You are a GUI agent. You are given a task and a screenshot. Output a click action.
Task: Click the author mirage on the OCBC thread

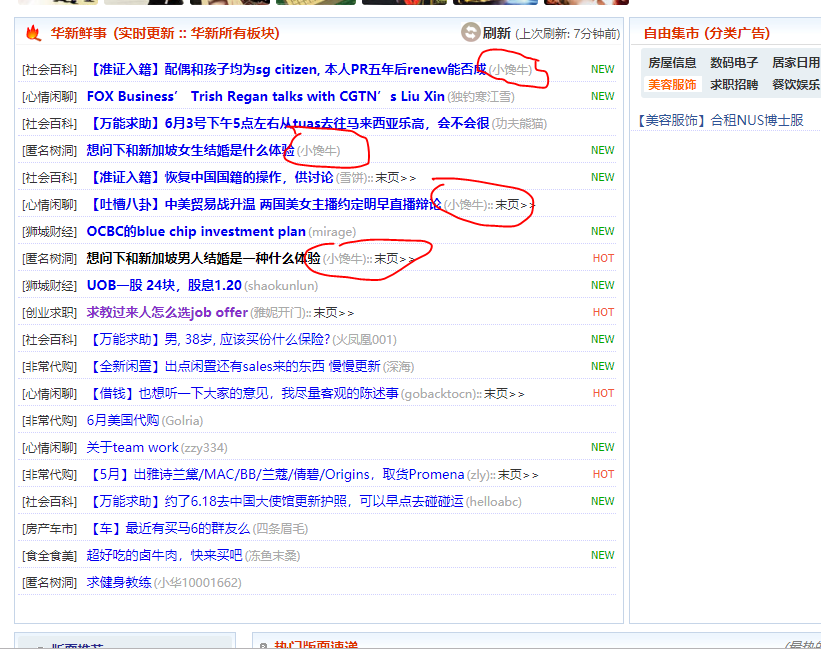coord(331,231)
